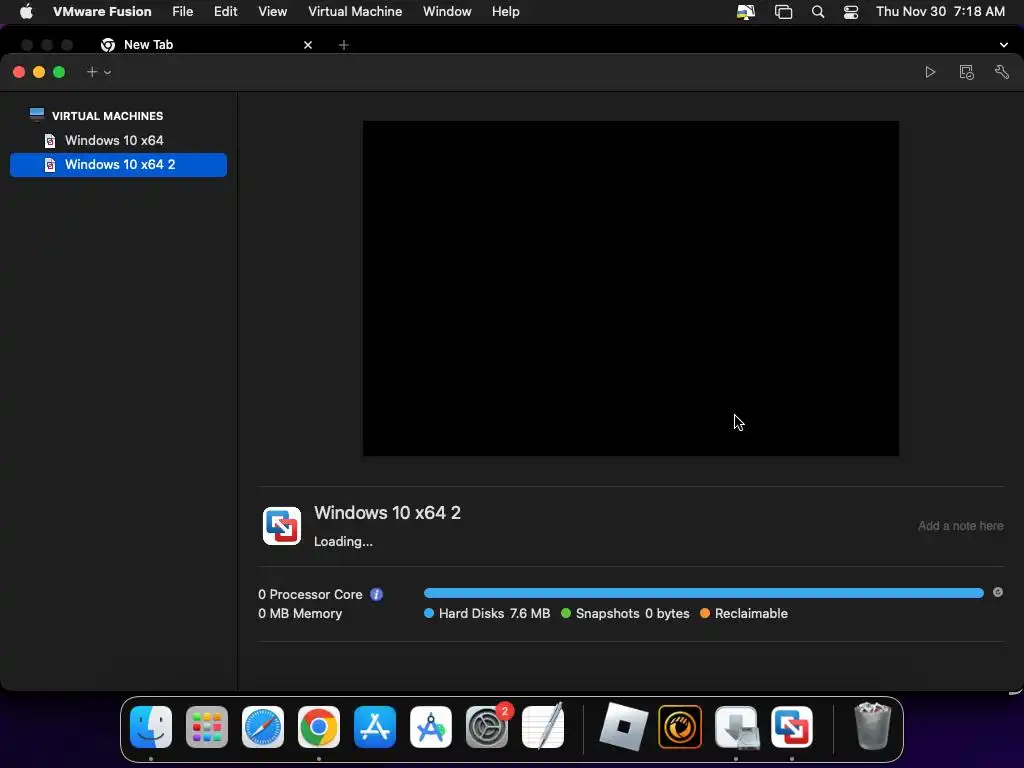Open Roblox from the Dock

pyautogui.click(x=624, y=727)
